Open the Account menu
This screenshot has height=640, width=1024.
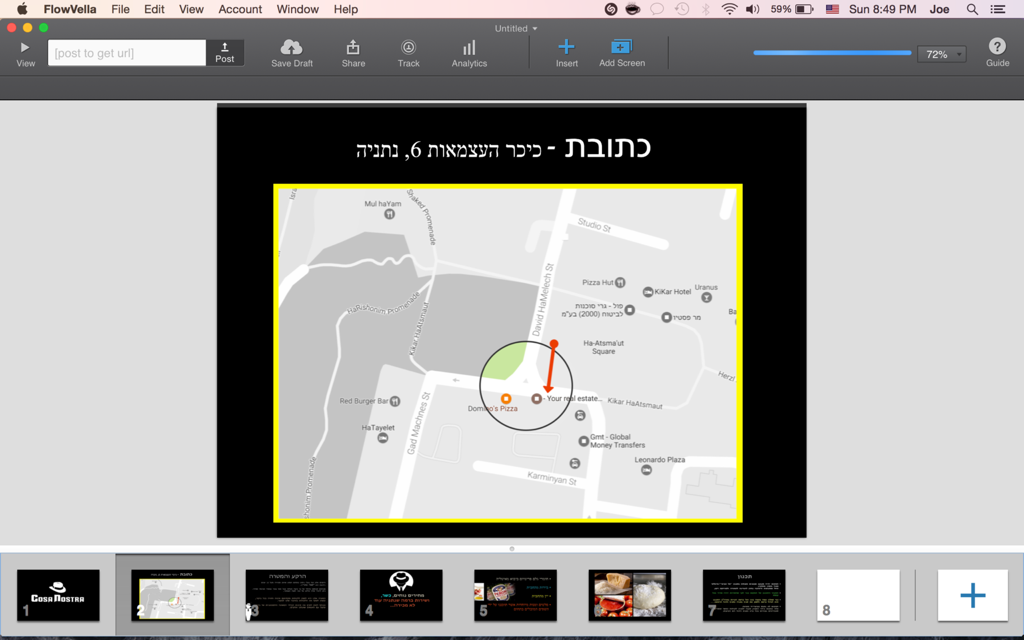point(240,9)
